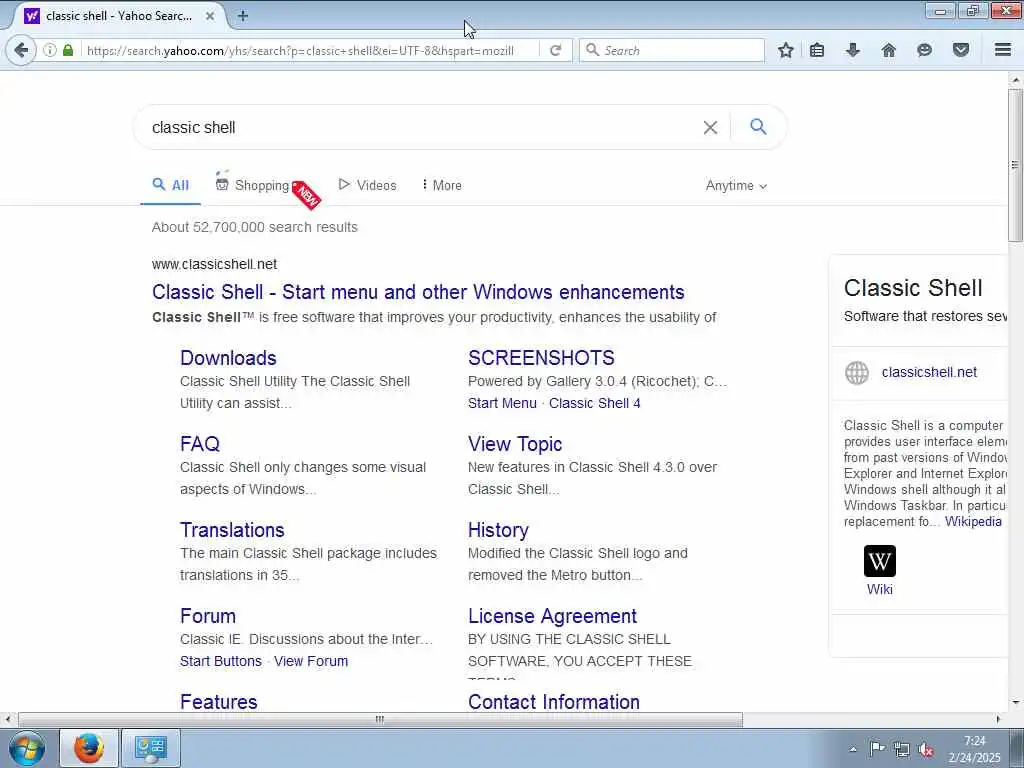Click the green padlock security icon
This screenshot has height=768, width=1024.
(68, 50)
